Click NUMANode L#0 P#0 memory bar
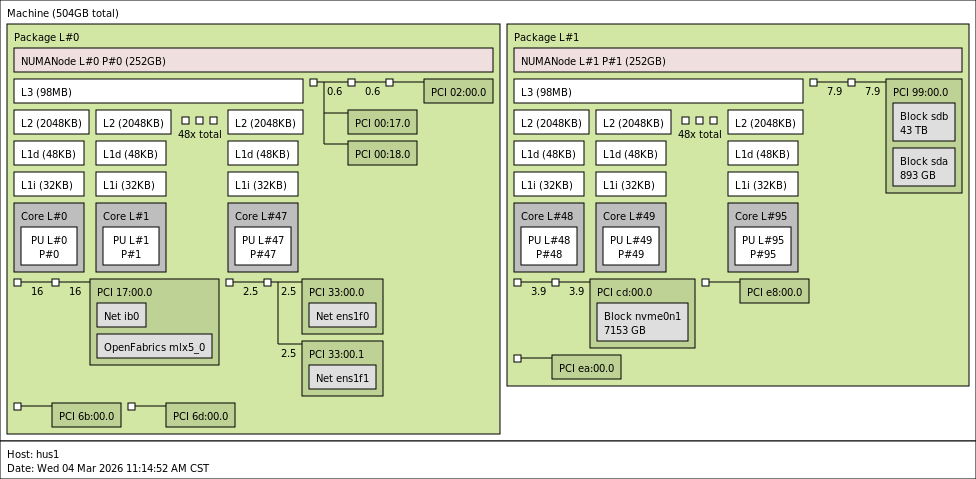 pyautogui.click(x=253, y=61)
